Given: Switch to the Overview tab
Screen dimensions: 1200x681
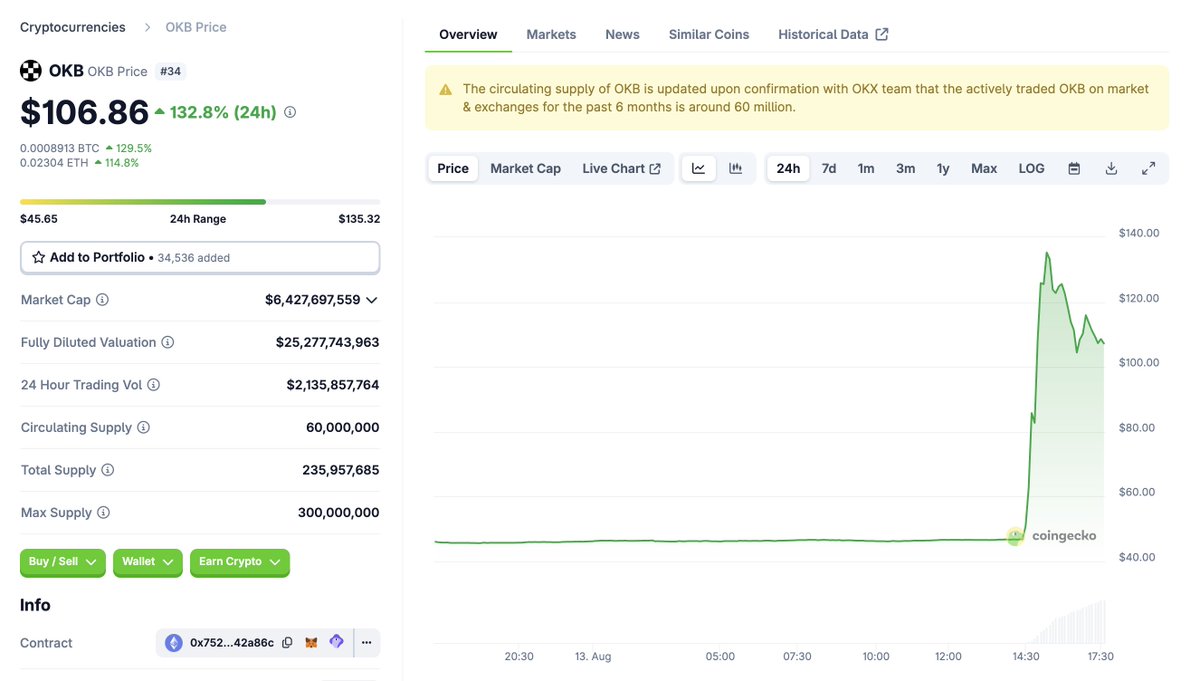Looking at the screenshot, I should 468,34.
